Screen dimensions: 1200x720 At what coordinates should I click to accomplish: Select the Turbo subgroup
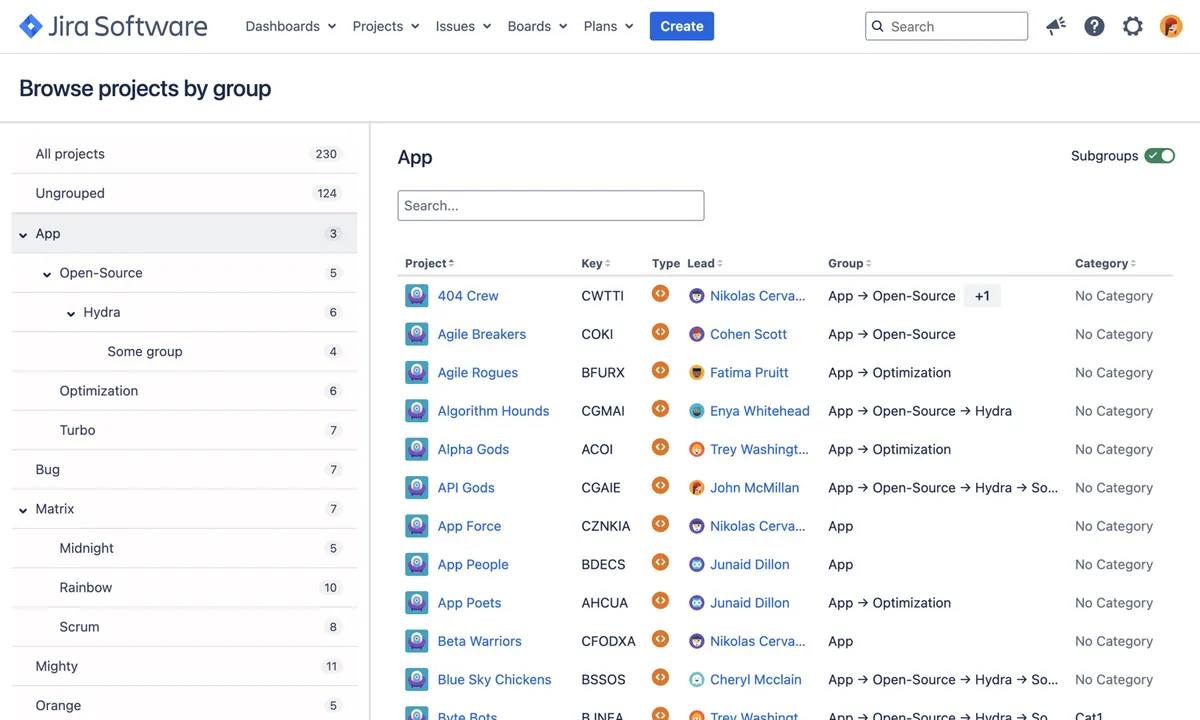click(x=184, y=430)
